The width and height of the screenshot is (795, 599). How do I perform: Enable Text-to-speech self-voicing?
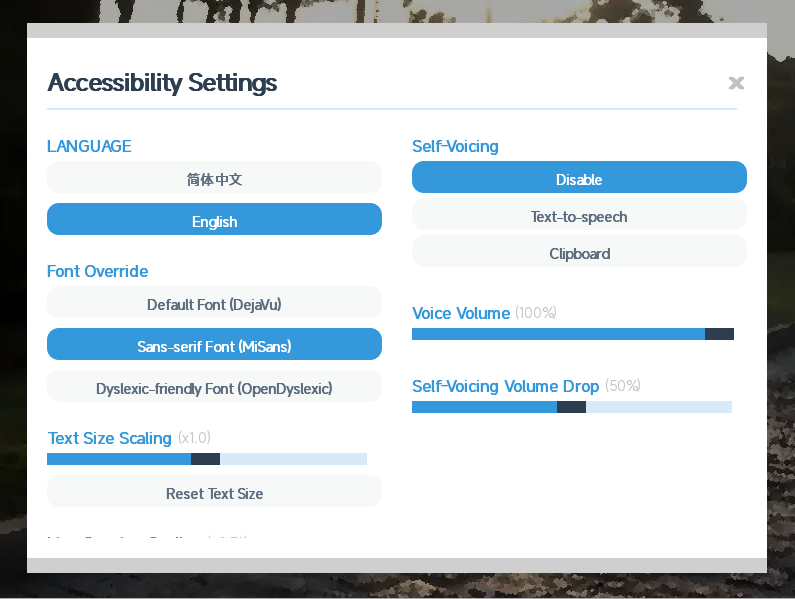tap(579, 217)
